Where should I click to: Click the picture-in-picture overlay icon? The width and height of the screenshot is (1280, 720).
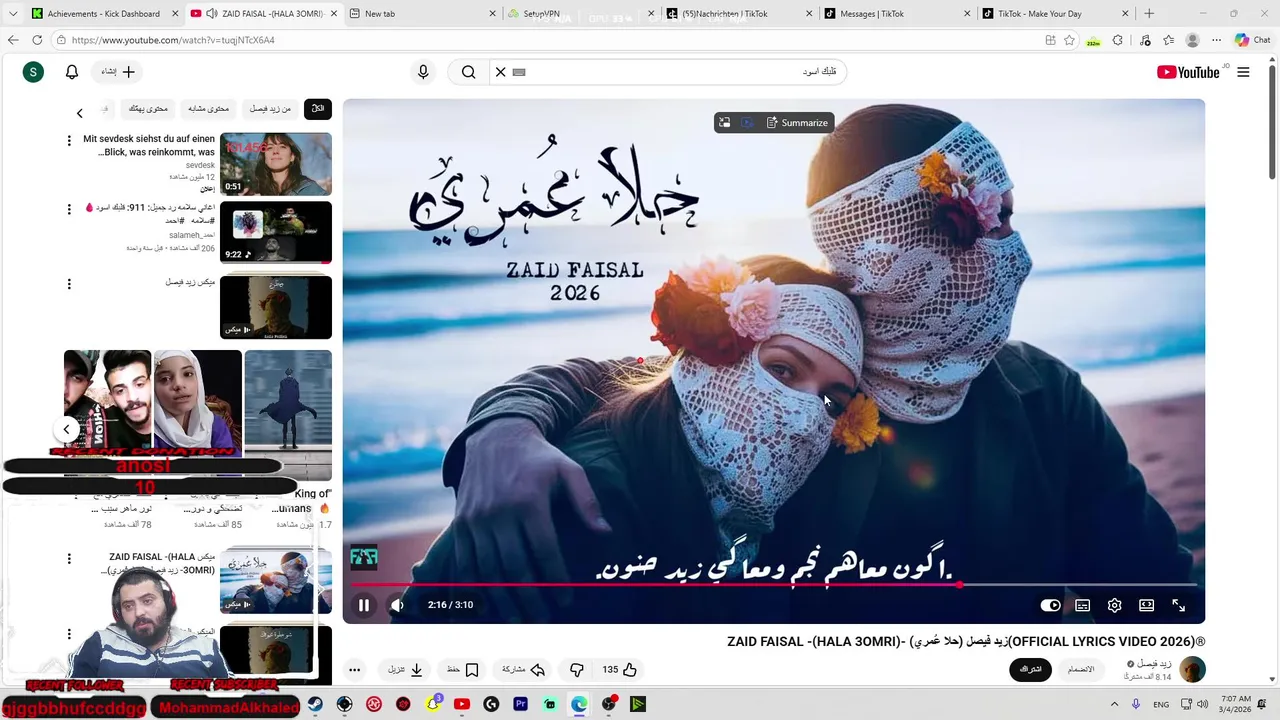724,123
